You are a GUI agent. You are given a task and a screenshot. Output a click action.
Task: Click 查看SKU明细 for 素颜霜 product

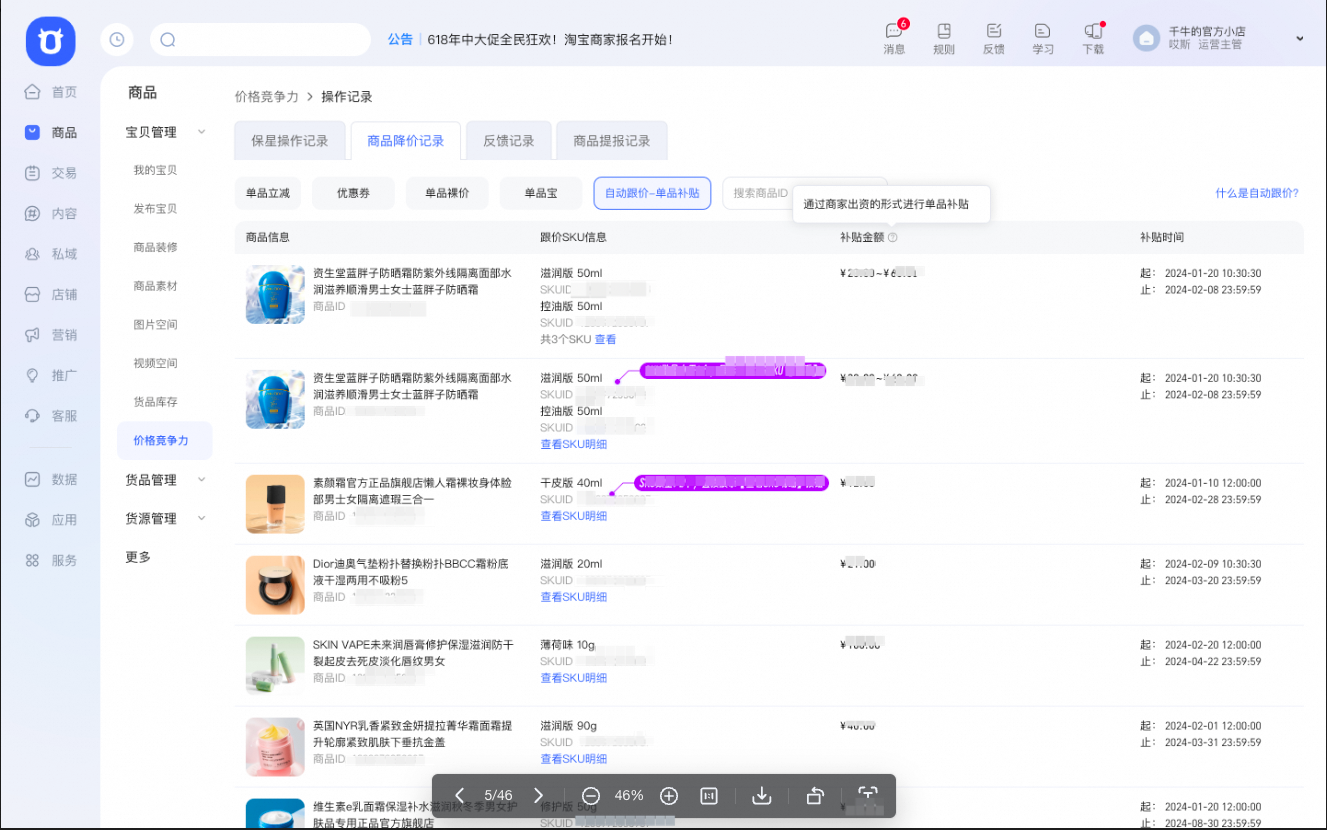click(x=574, y=516)
